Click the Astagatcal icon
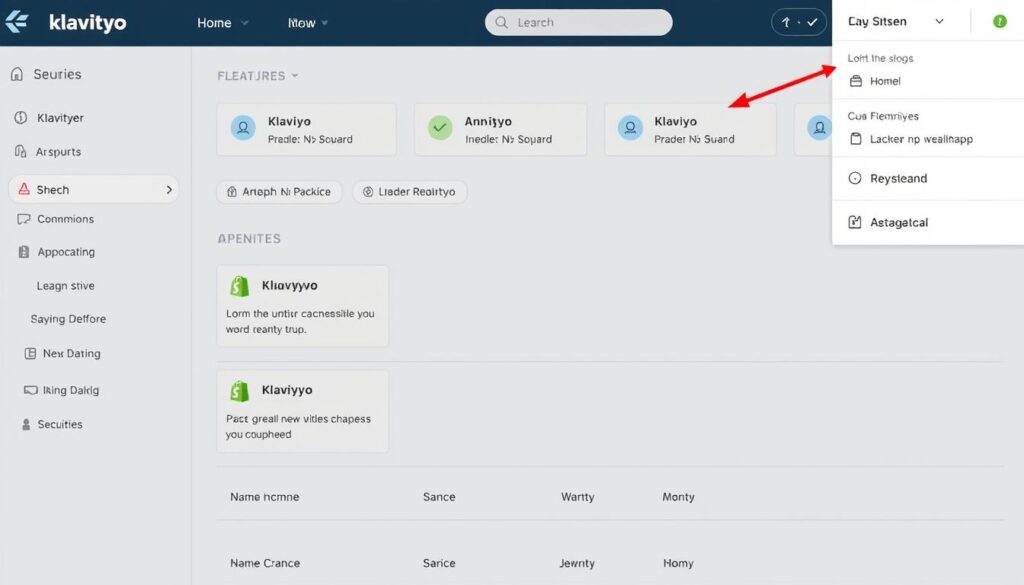 (855, 222)
